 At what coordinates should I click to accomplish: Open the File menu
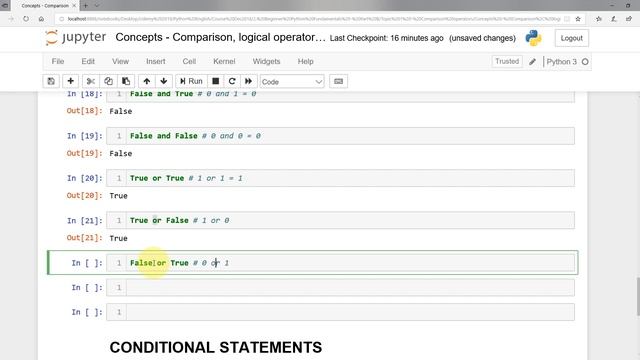58,61
